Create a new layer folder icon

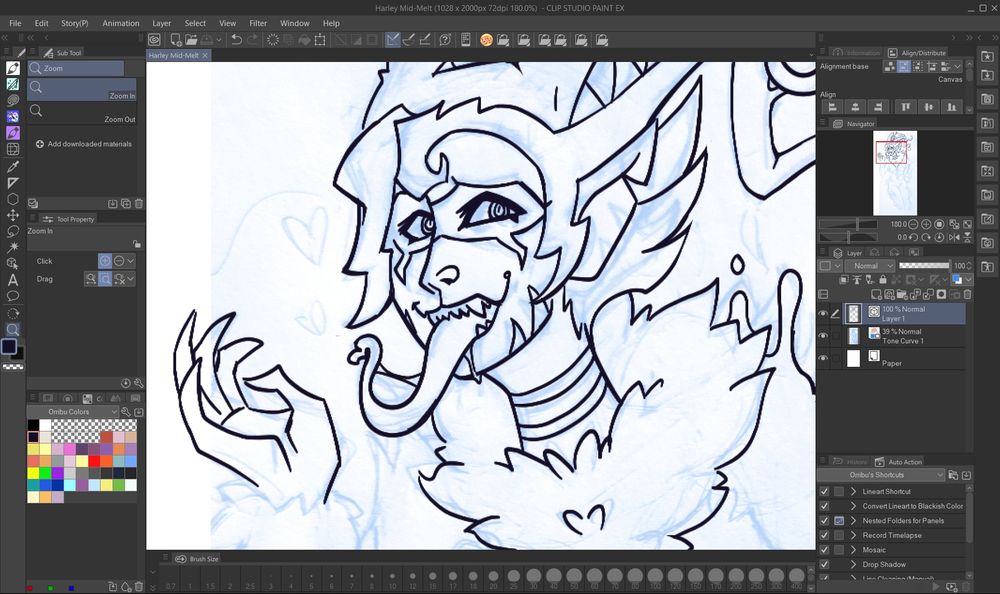click(x=902, y=294)
